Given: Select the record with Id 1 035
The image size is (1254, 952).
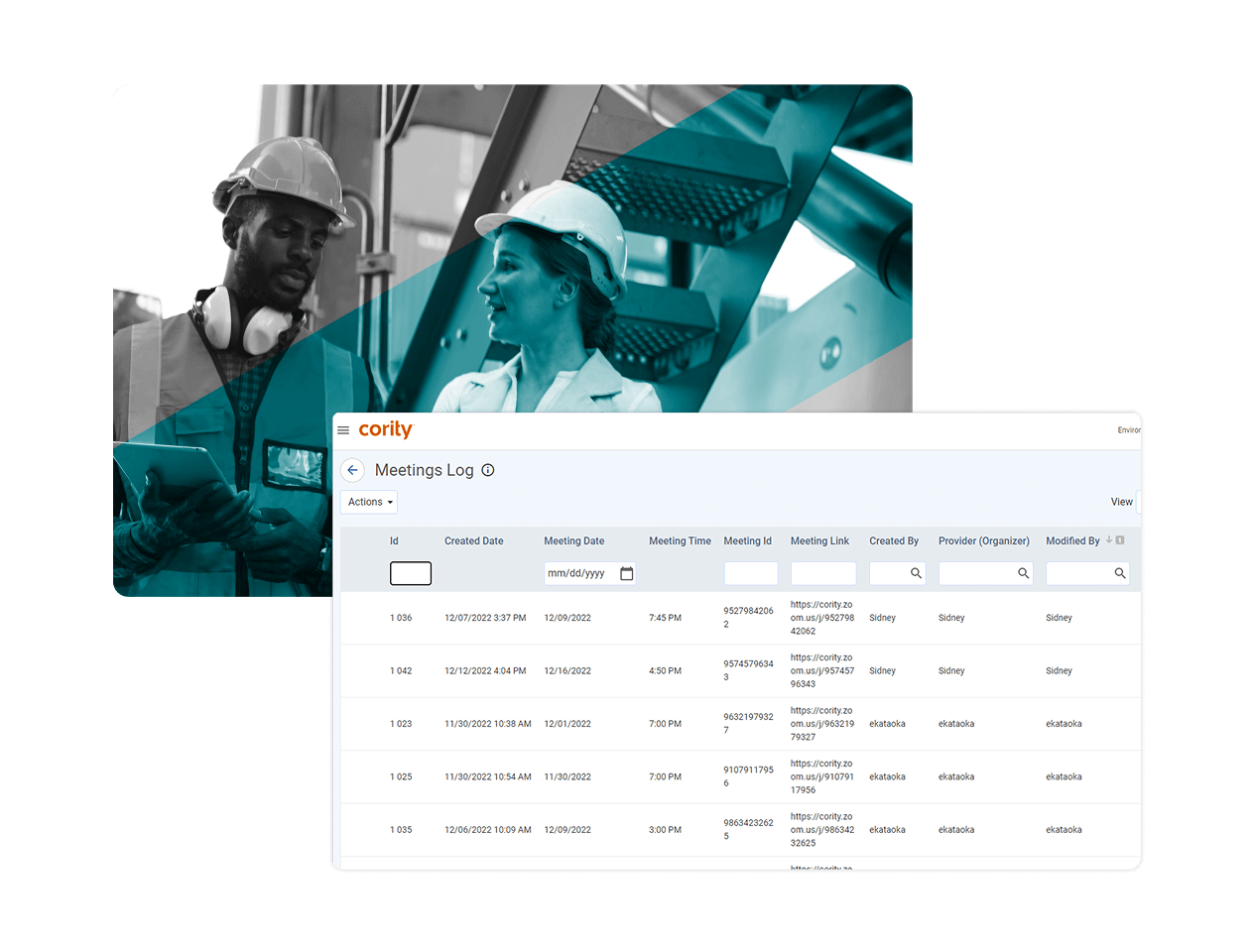Looking at the screenshot, I should coord(401,830).
